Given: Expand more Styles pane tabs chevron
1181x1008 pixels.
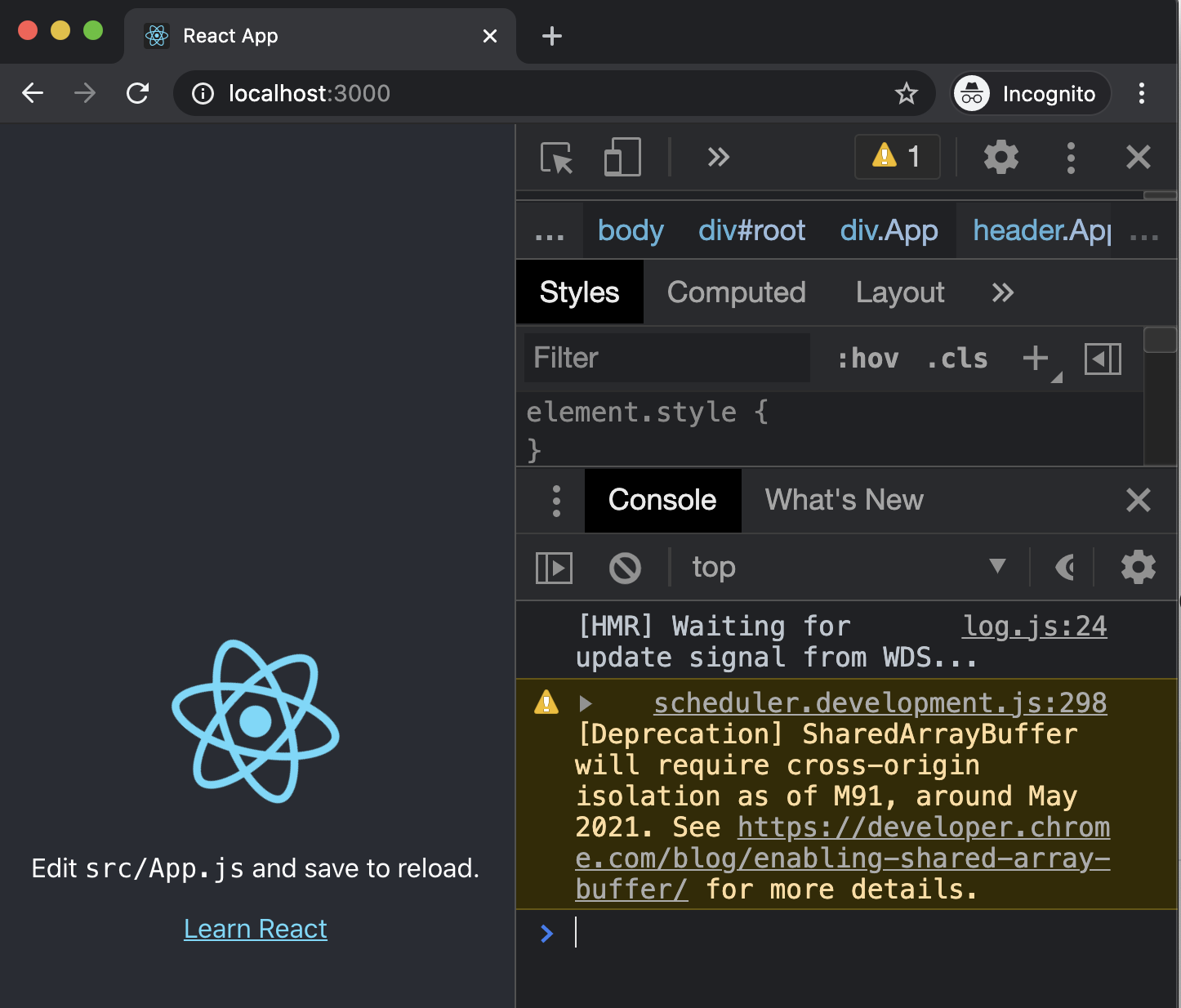Looking at the screenshot, I should tap(1002, 292).
